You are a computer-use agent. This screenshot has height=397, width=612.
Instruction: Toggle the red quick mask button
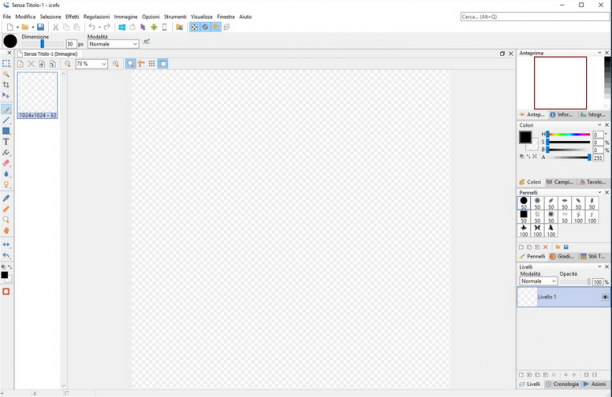coord(6,292)
